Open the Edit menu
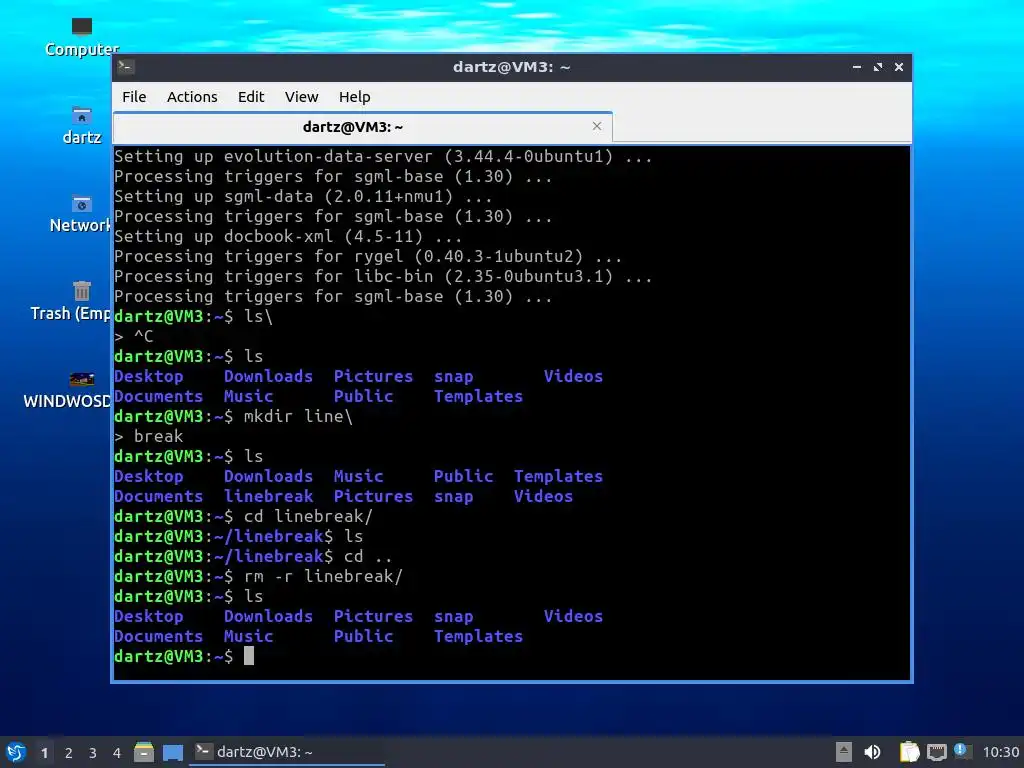This screenshot has height=768, width=1024. click(x=251, y=97)
